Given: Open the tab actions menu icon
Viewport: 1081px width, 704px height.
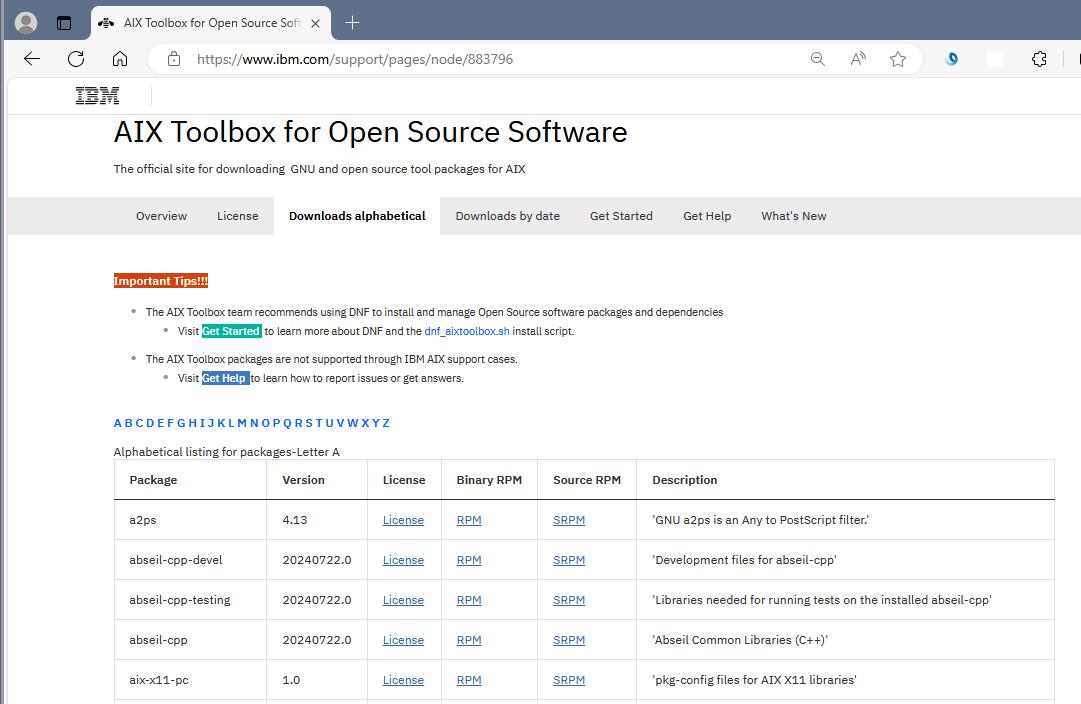Looking at the screenshot, I should point(64,23).
